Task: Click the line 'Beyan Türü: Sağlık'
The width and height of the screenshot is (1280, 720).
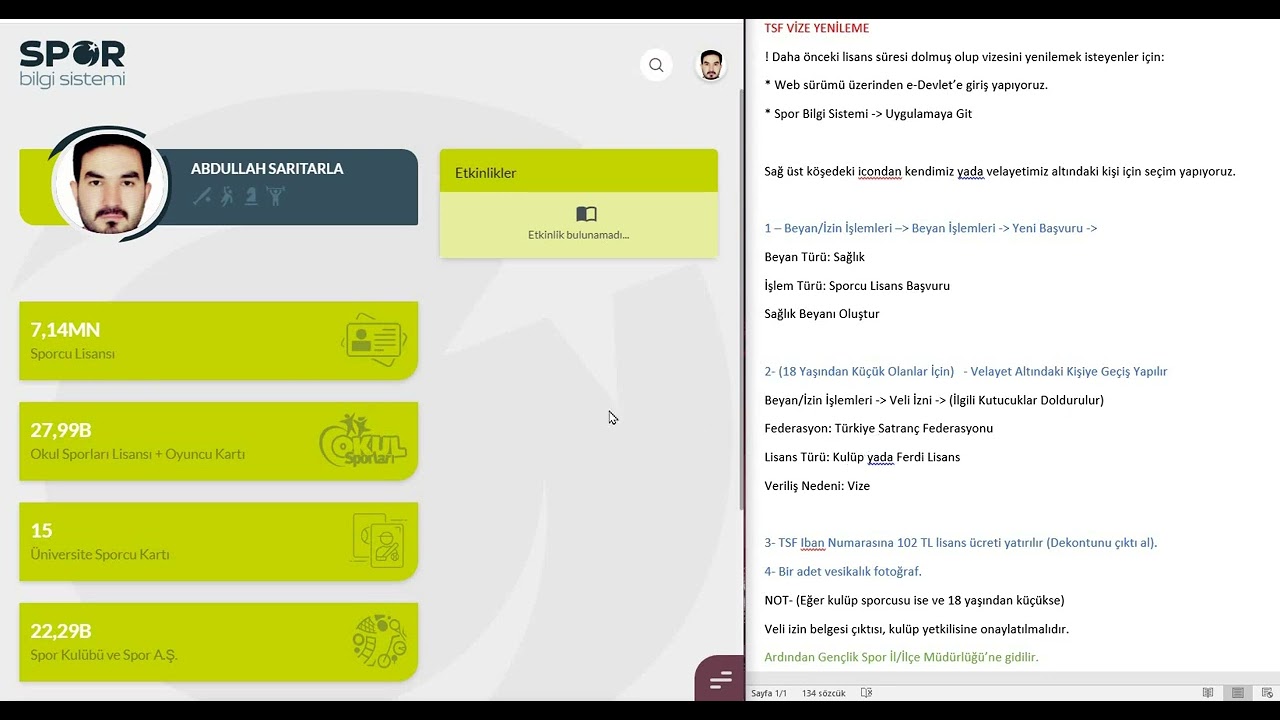Action: [x=815, y=257]
